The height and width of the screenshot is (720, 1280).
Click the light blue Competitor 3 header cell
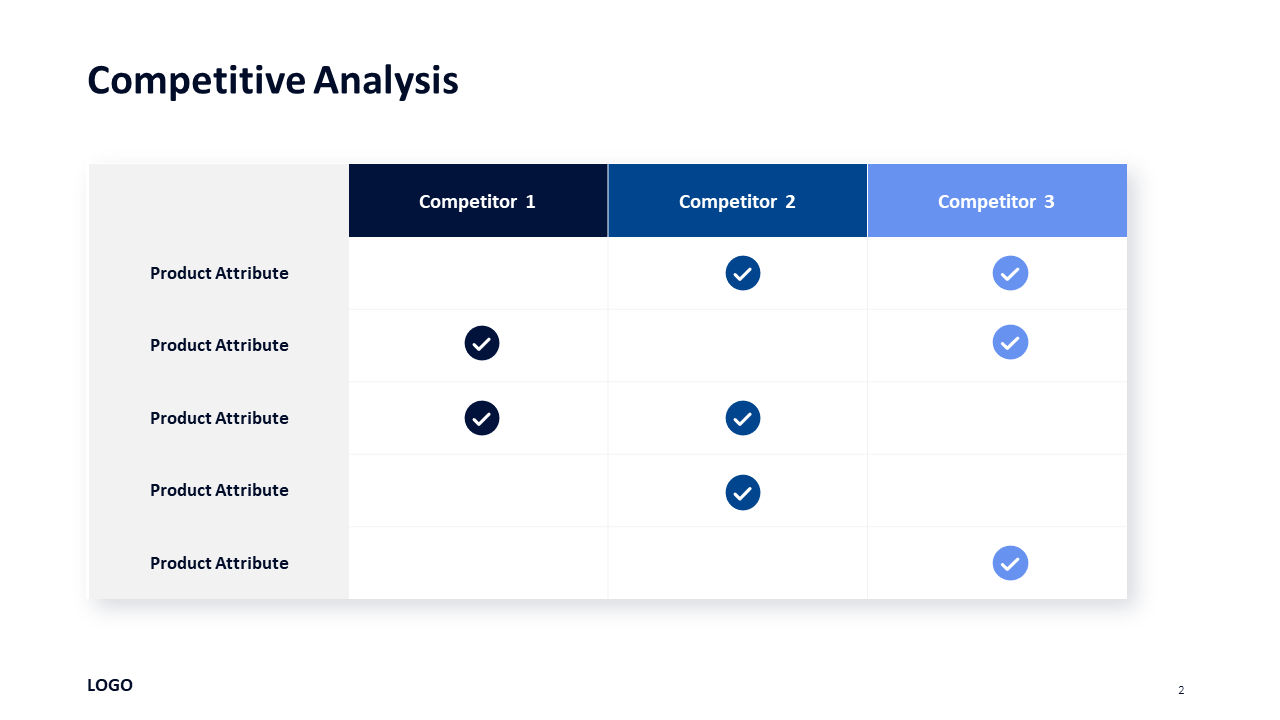[x=997, y=201]
